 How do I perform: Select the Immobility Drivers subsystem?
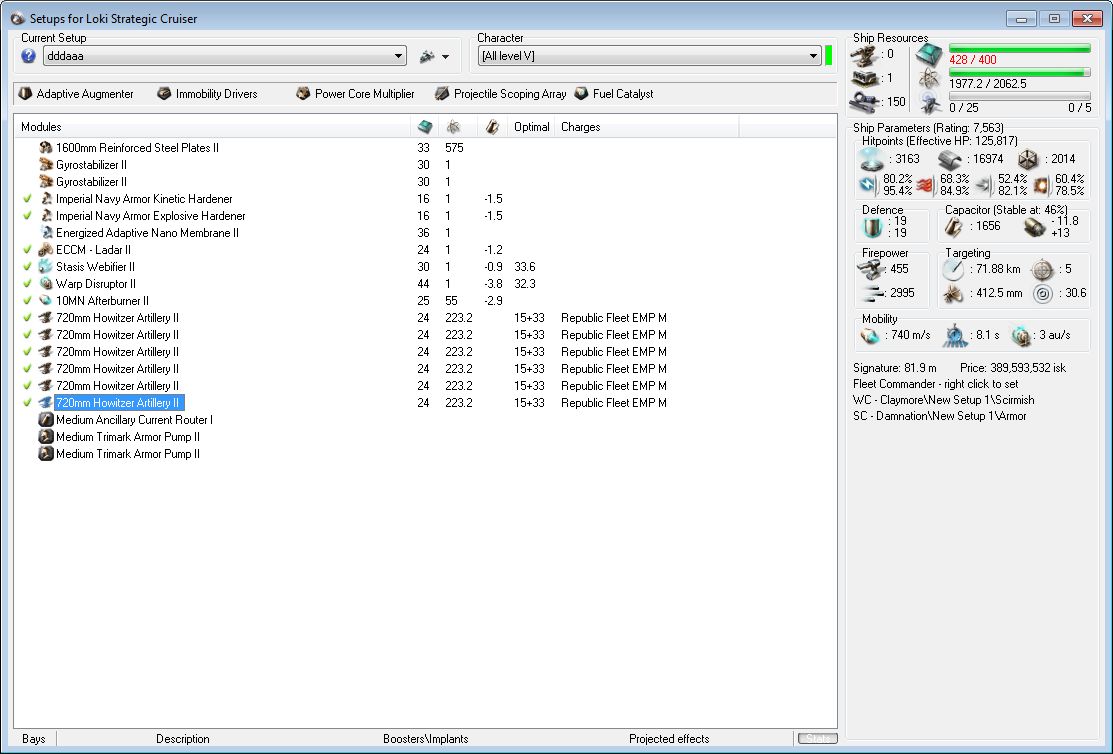tap(207, 94)
